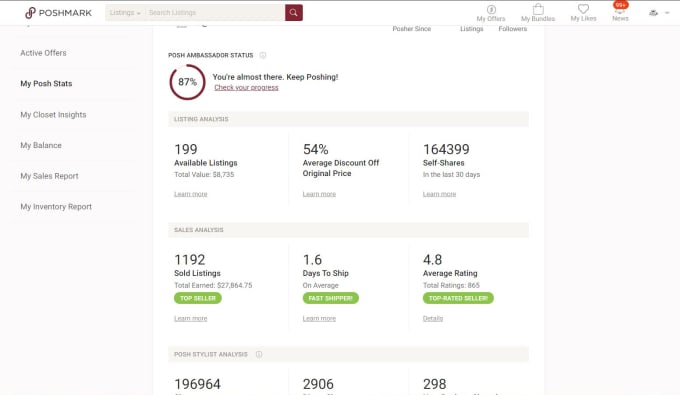Click Details under Average Rating
Screen dimensions: 680x395
(433, 318)
